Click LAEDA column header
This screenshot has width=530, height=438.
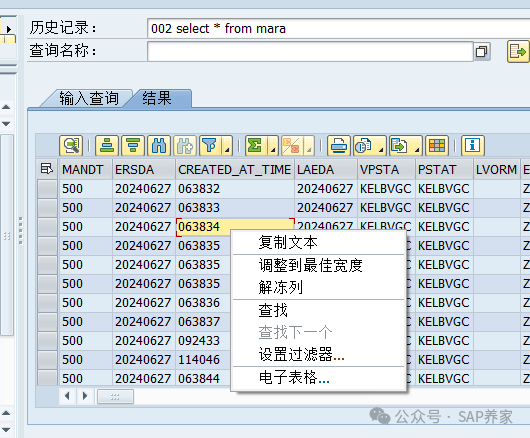326,169
